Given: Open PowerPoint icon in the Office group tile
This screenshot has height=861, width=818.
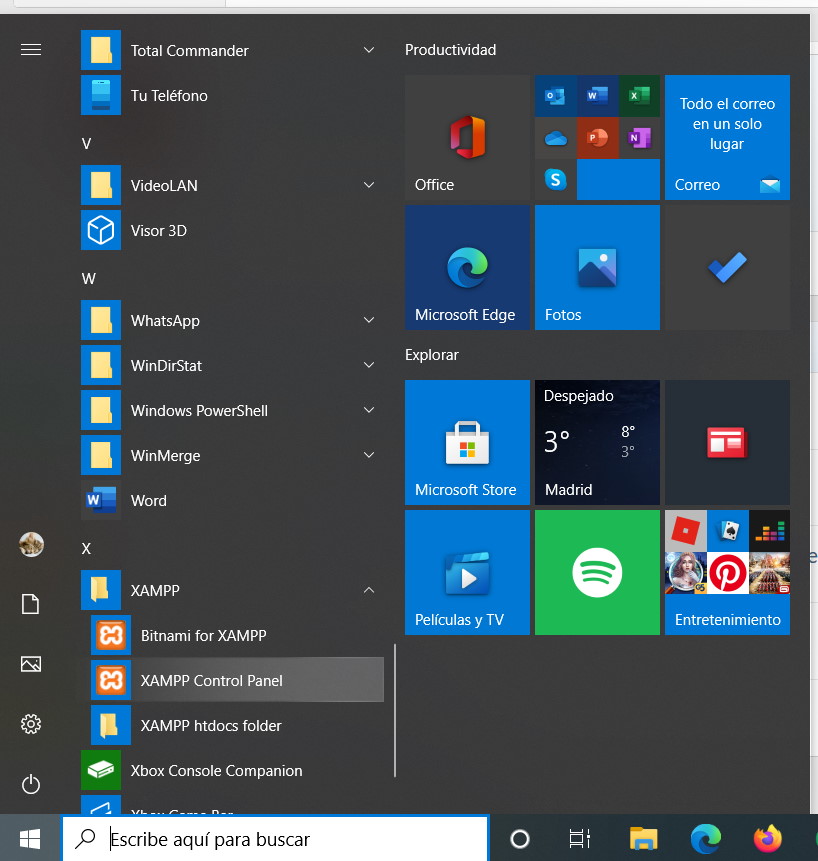Looking at the screenshot, I should click(x=597, y=138).
